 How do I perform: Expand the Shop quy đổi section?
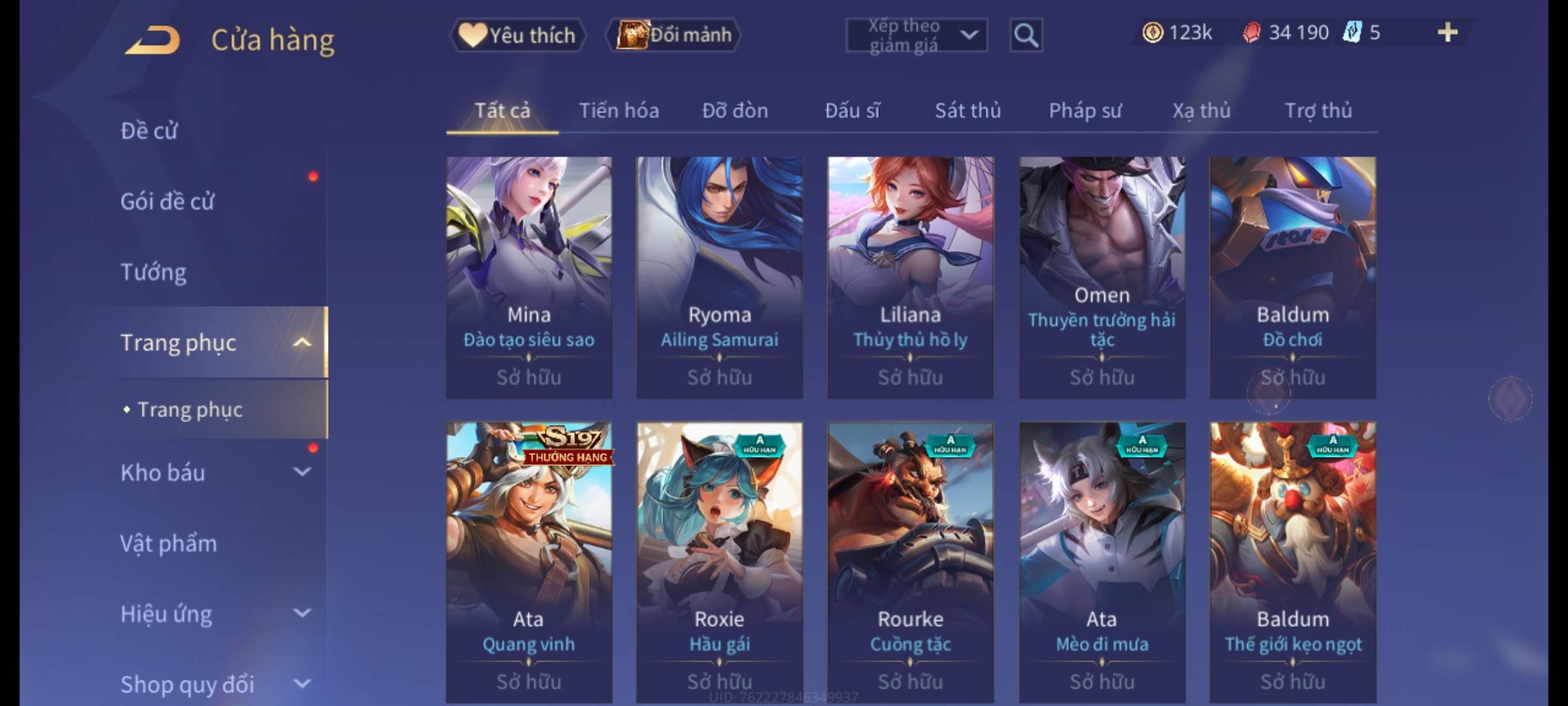coord(301,684)
